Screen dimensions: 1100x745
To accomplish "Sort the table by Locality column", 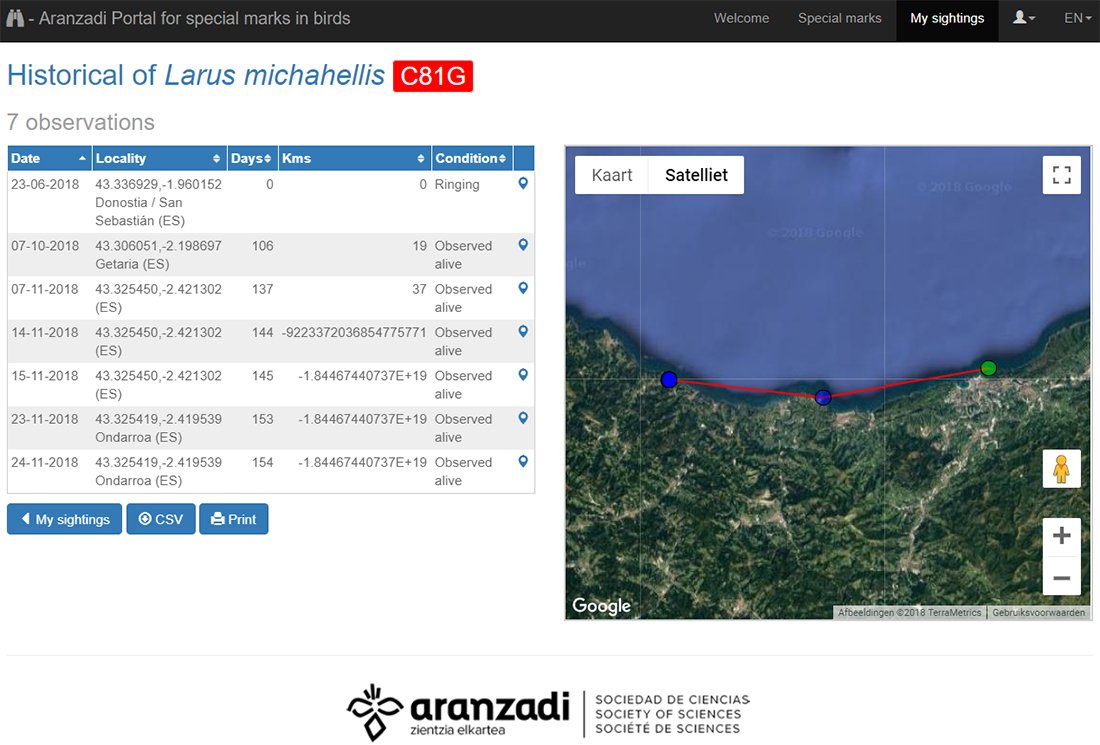I will pyautogui.click(x=158, y=158).
